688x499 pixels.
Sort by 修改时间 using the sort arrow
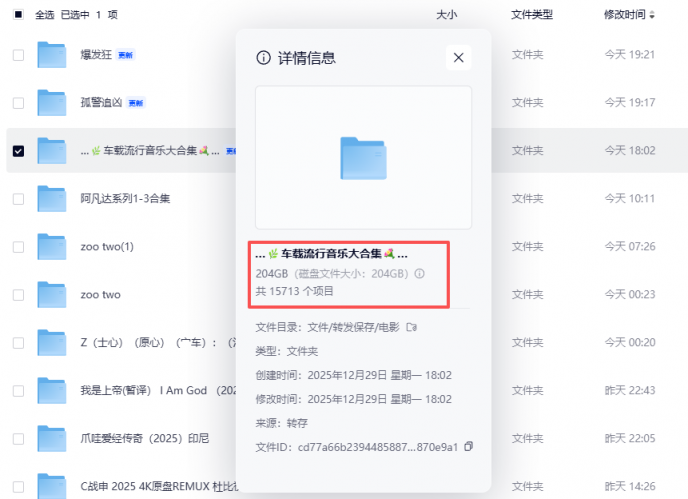tap(653, 15)
